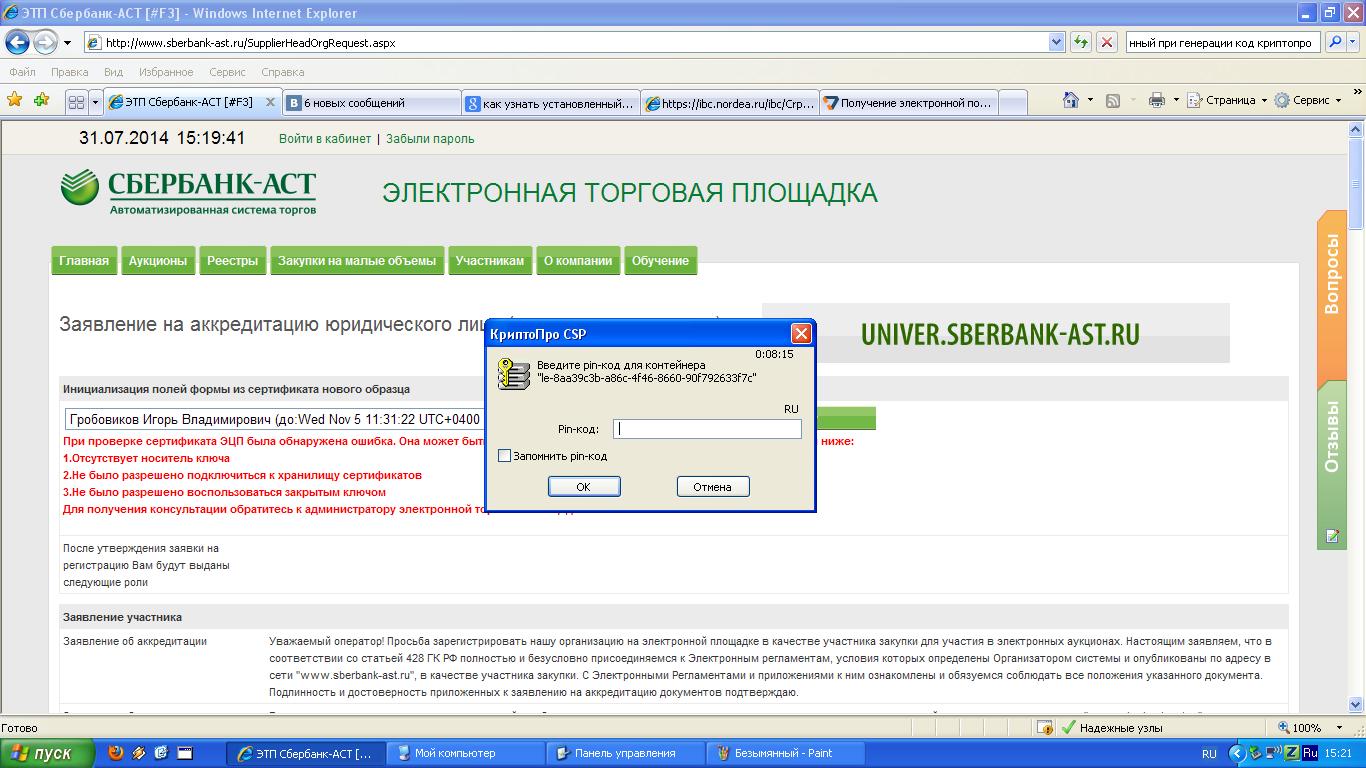
Task: Click the 'Войти в кабинет' link
Action: (x=325, y=139)
